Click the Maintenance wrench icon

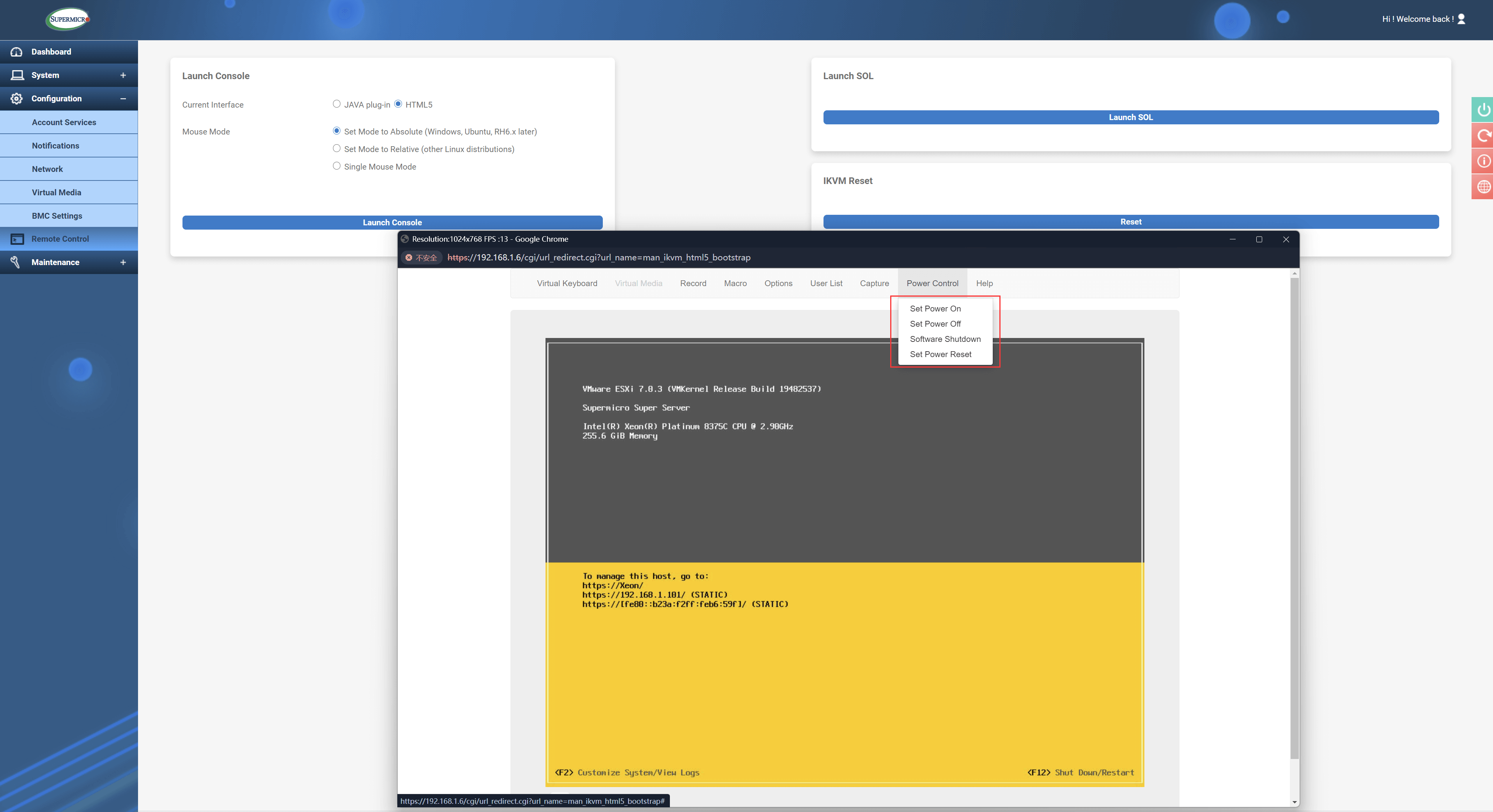pyautogui.click(x=16, y=262)
